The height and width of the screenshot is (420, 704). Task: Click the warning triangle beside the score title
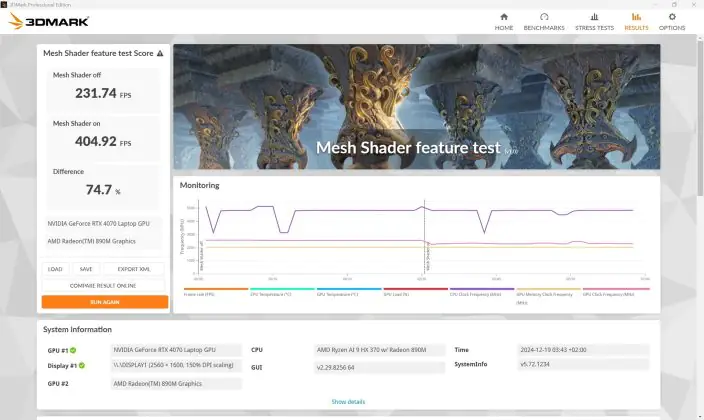click(x=160, y=53)
